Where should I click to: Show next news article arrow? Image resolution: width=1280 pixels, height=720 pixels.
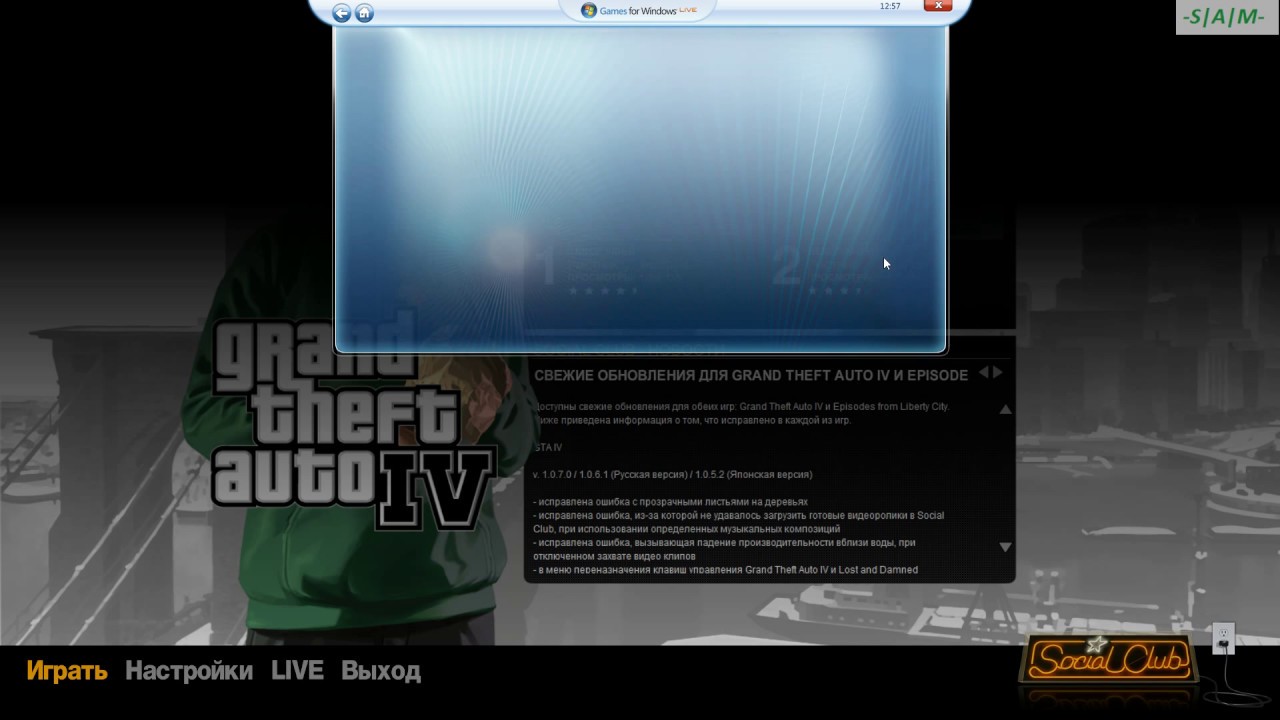(997, 372)
